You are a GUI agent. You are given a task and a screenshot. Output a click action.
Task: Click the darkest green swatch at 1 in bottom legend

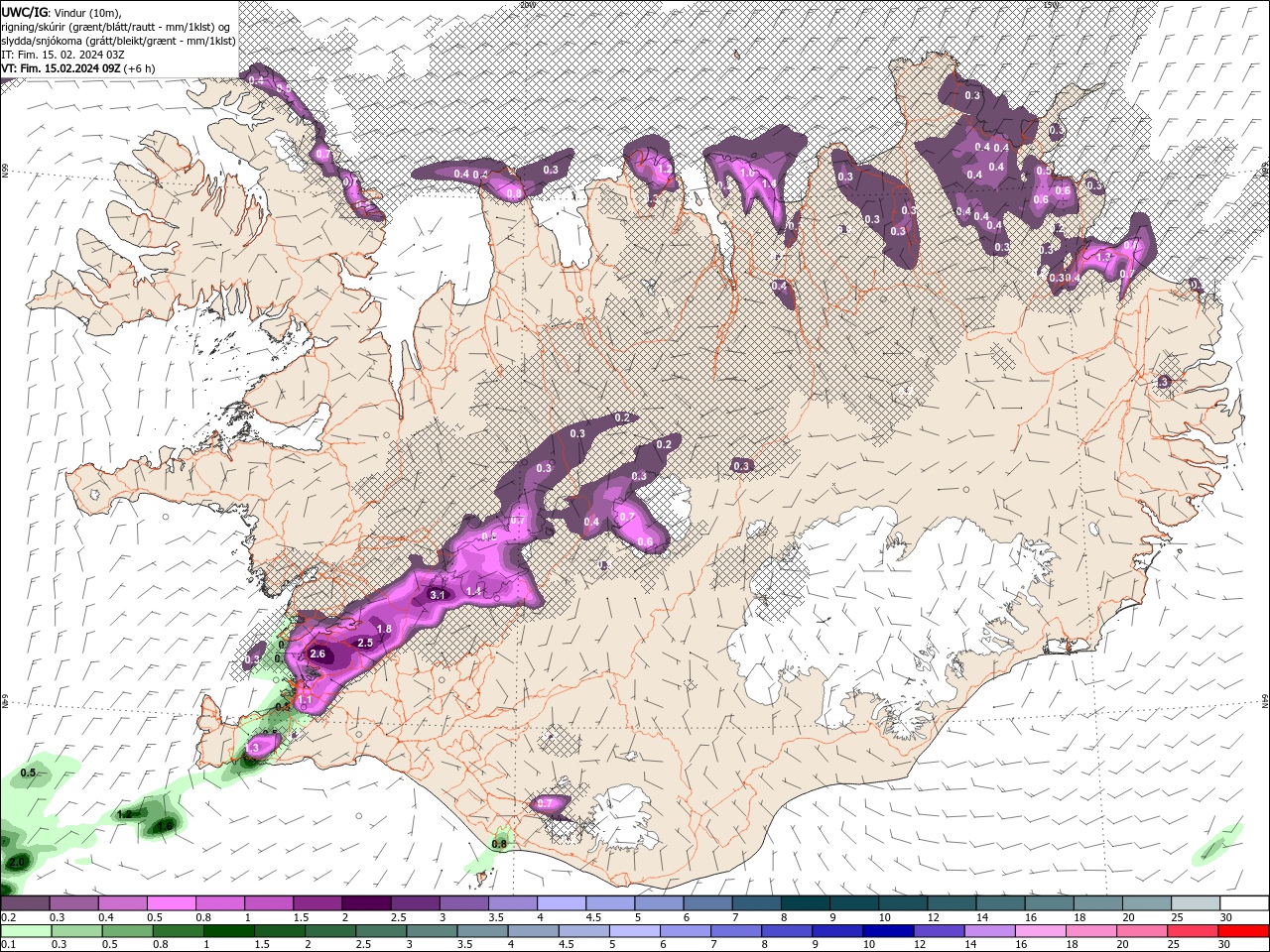pyautogui.click(x=228, y=931)
